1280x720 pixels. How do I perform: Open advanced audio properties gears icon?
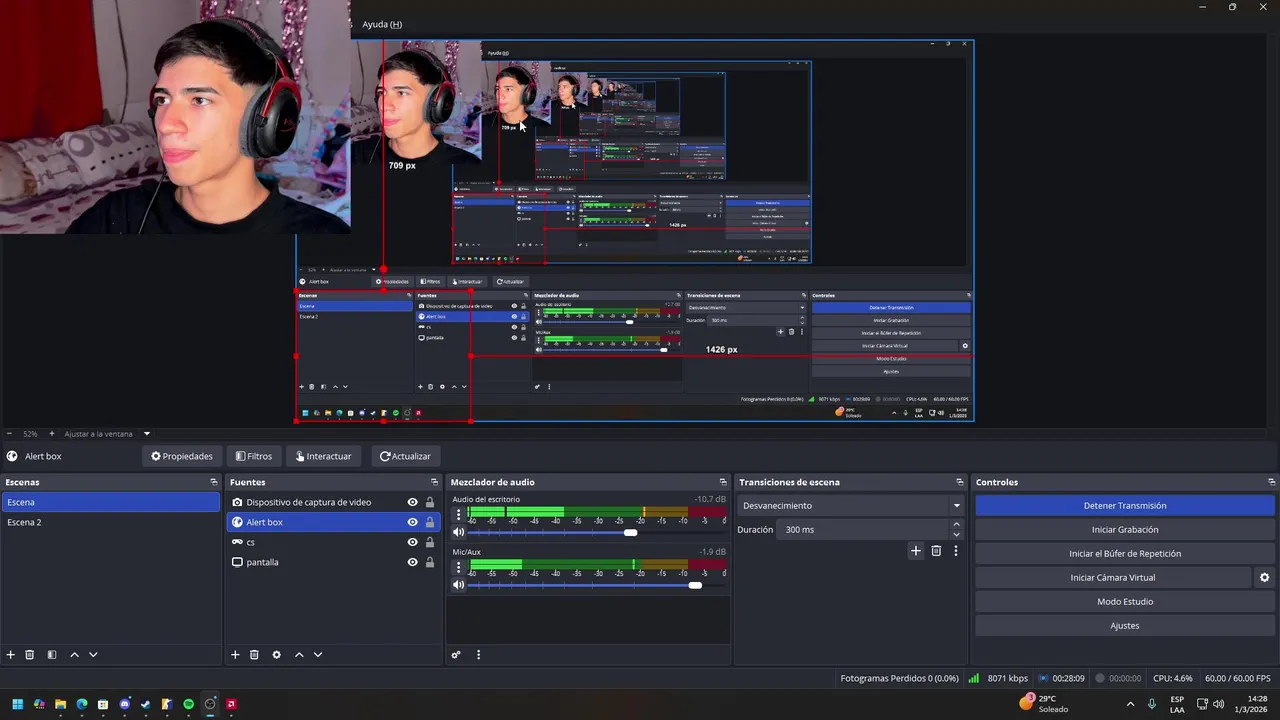[x=456, y=655]
